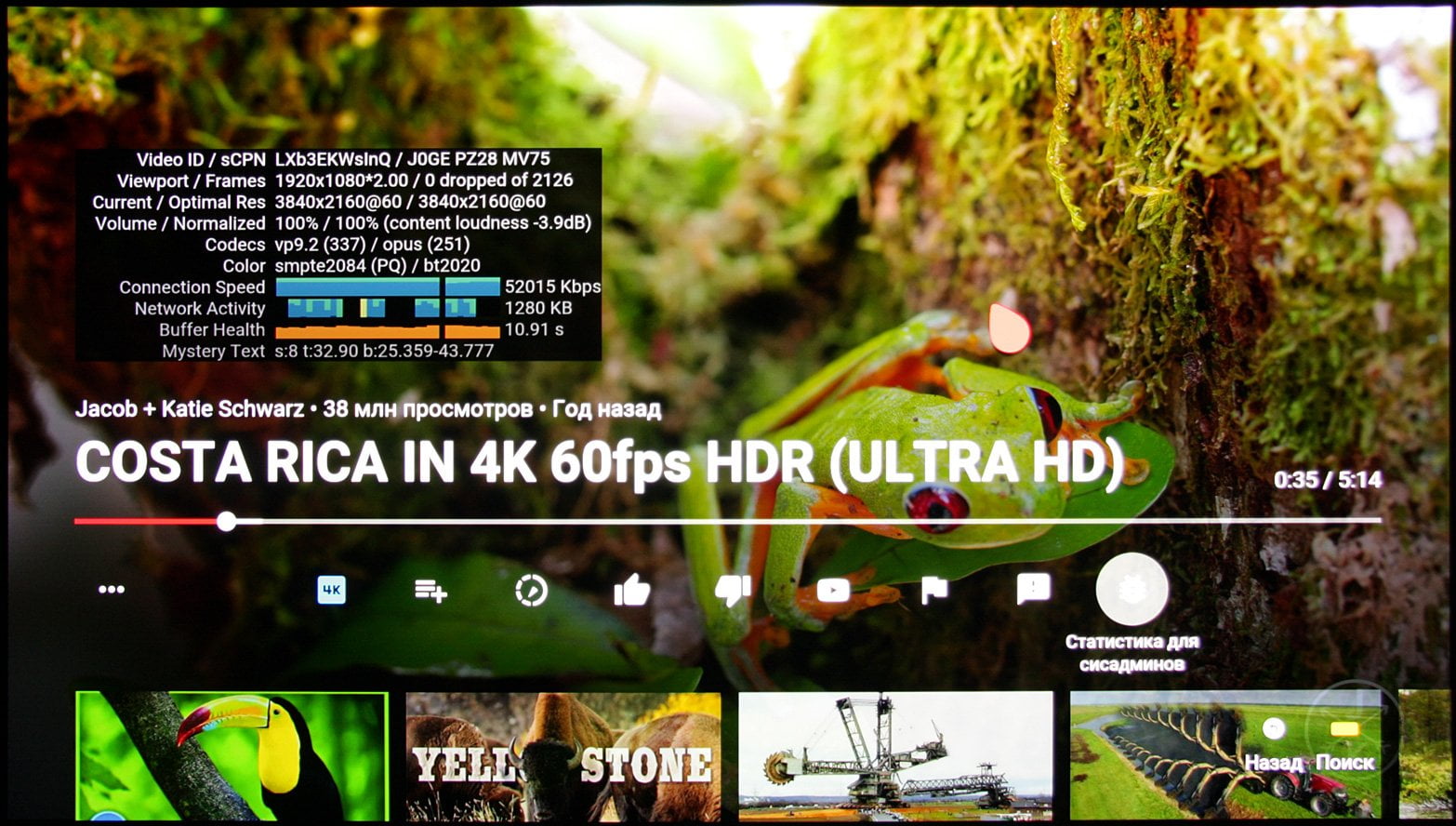The width and height of the screenshot is (1456, 826).
Task: Click the YouTube channel play-logo icon
Action: [x=833, y=590]
